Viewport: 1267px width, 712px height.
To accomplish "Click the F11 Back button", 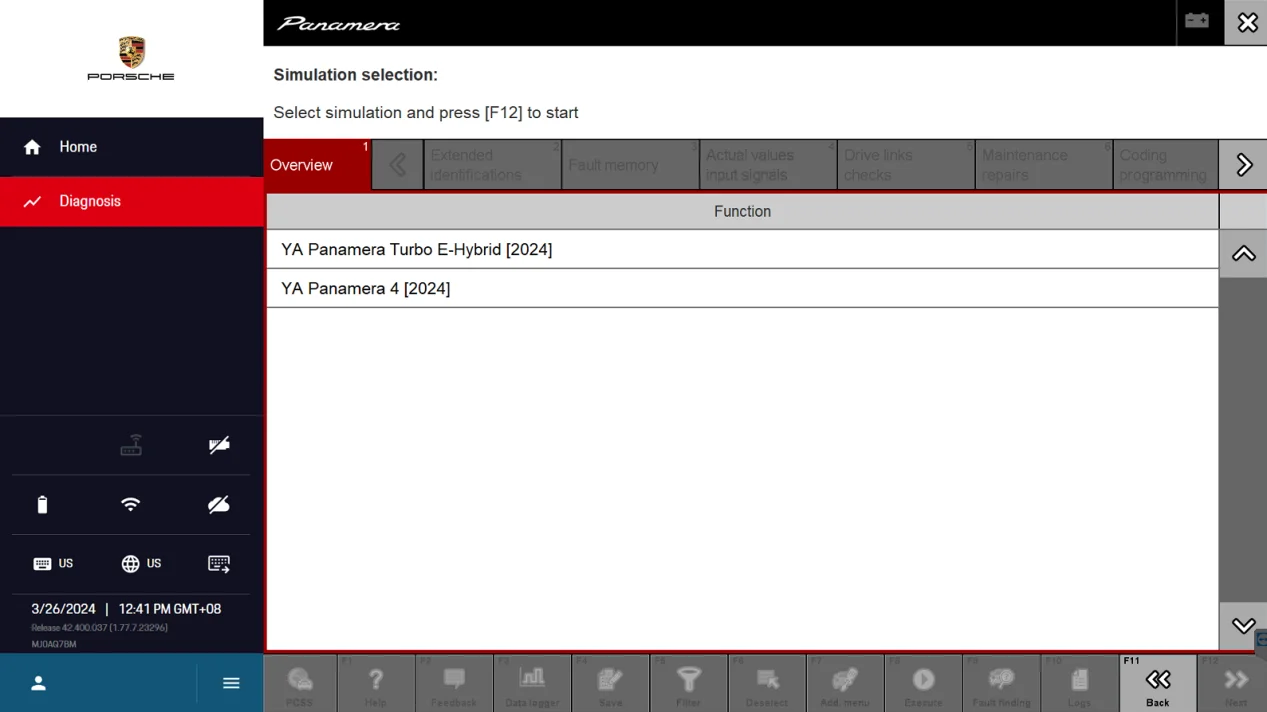I will point(1157,684).
